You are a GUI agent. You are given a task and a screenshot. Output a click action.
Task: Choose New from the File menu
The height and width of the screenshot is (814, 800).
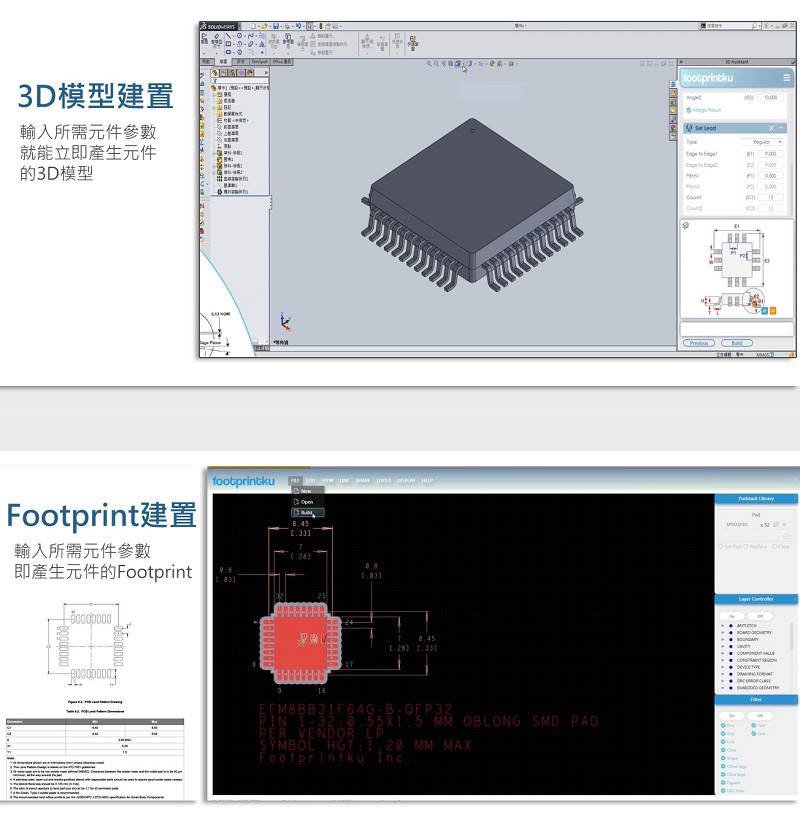(307, 491)
